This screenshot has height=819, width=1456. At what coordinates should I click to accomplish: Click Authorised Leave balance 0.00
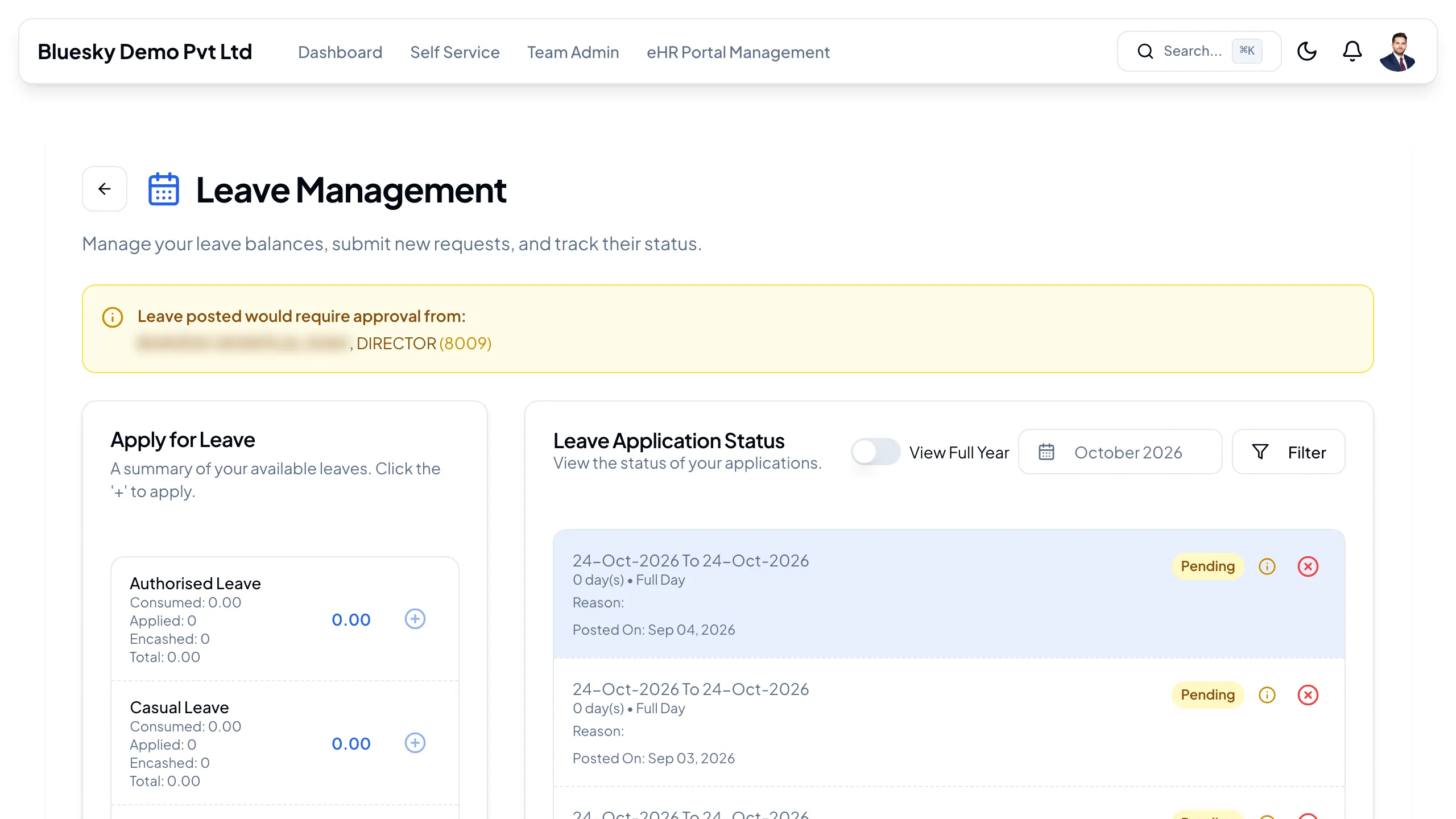pyautogui.click(x=351, y=620)
